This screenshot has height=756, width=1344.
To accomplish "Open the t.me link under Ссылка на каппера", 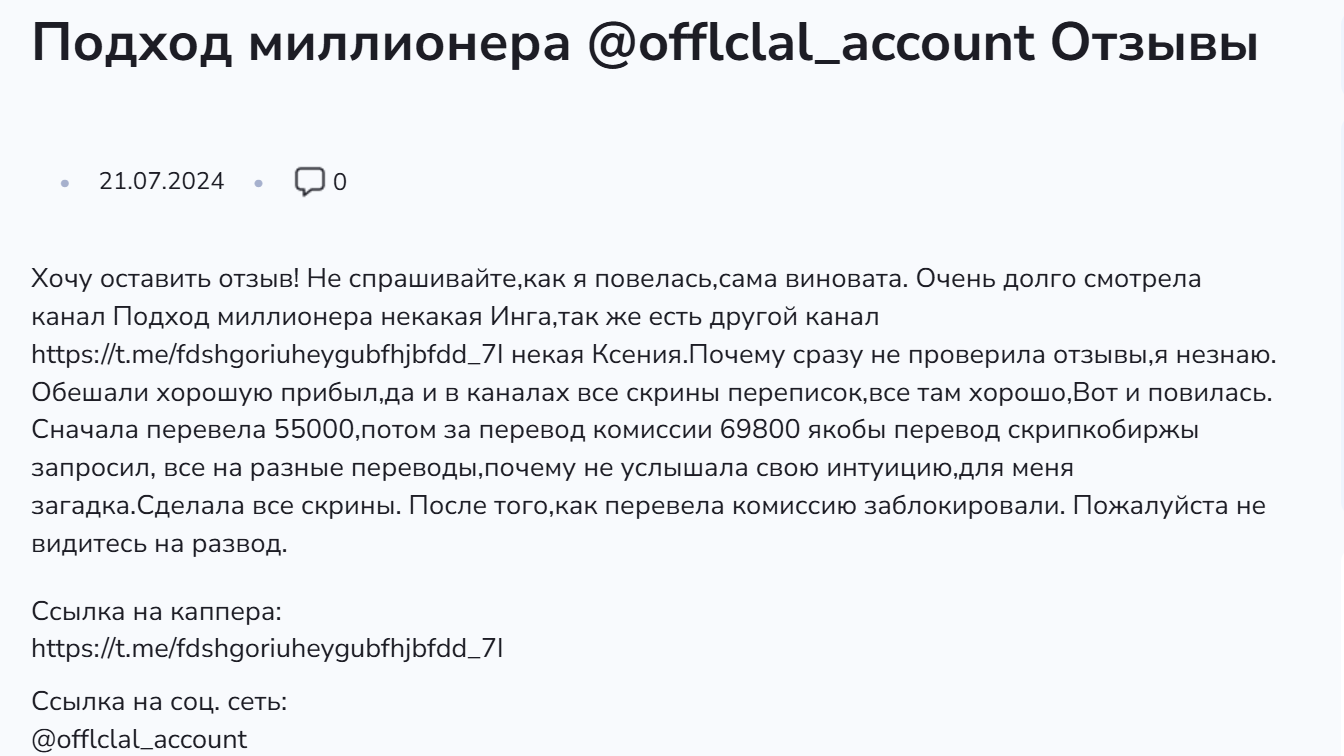I will pyautogui.click(x=267, y=648).
